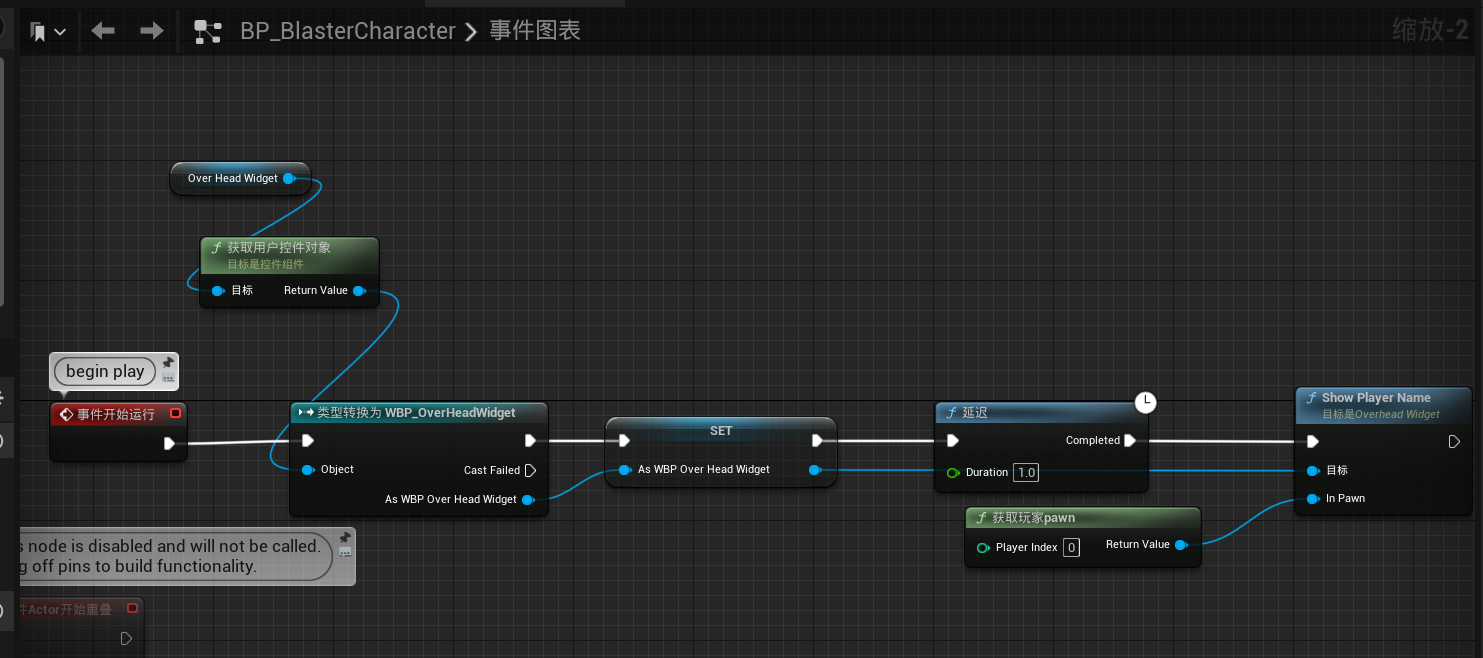
Task: Open the bookmarks dropdown in the graph toolbar
Action: click(48, 32)
